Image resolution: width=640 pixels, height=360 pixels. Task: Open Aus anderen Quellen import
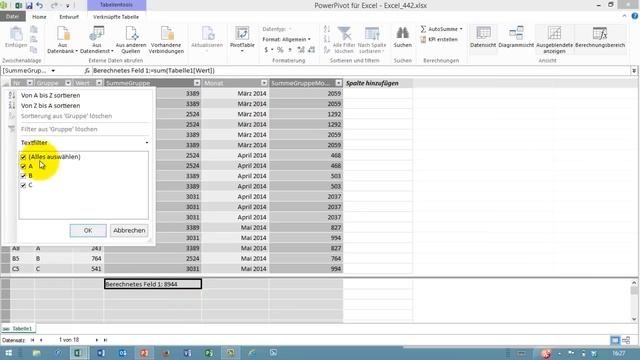pyautogui.click(x=131, y=39)
